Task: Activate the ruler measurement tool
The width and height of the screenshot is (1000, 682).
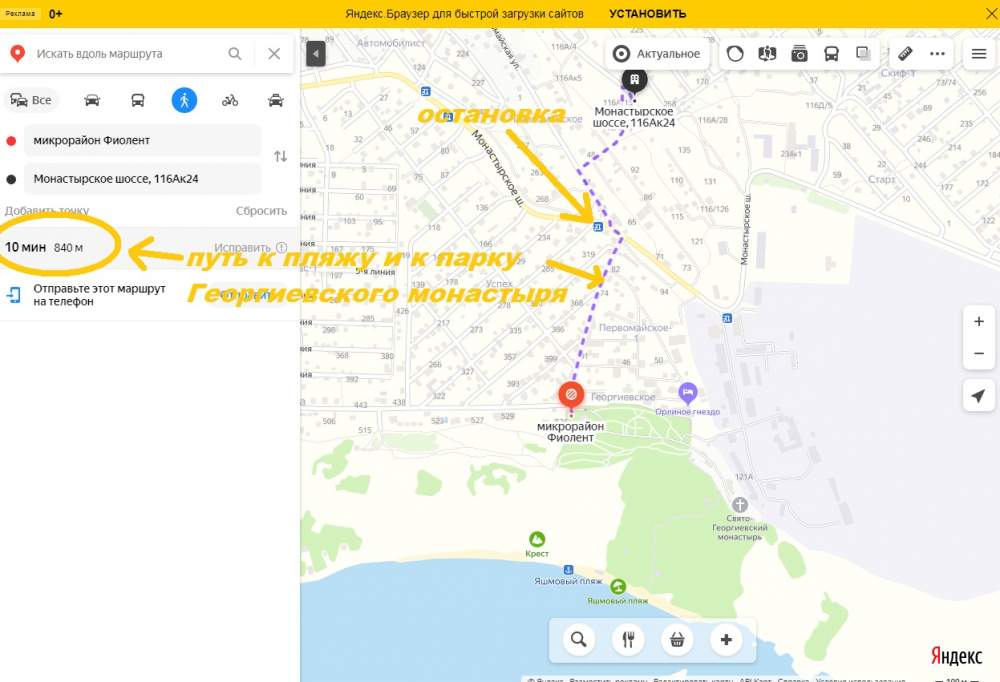Action: coord(905,54)
